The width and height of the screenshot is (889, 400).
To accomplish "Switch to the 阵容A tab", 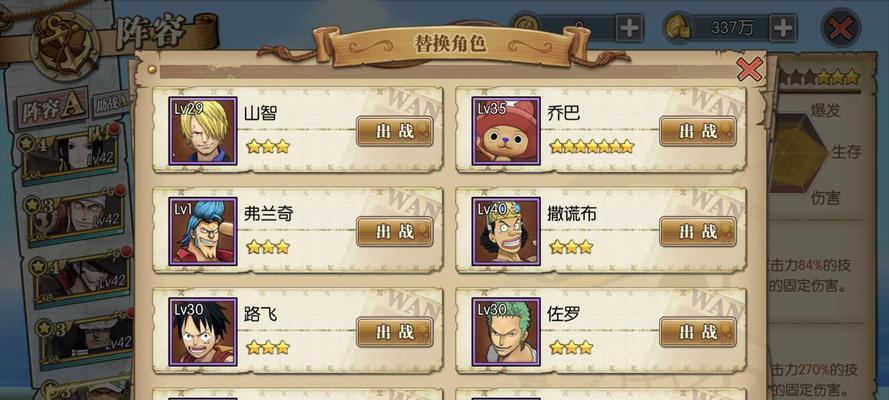I will [x=53, y=108].
